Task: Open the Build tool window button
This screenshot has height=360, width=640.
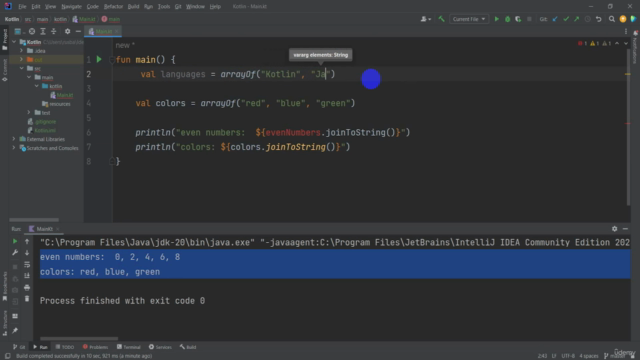Action: [188, 347]
